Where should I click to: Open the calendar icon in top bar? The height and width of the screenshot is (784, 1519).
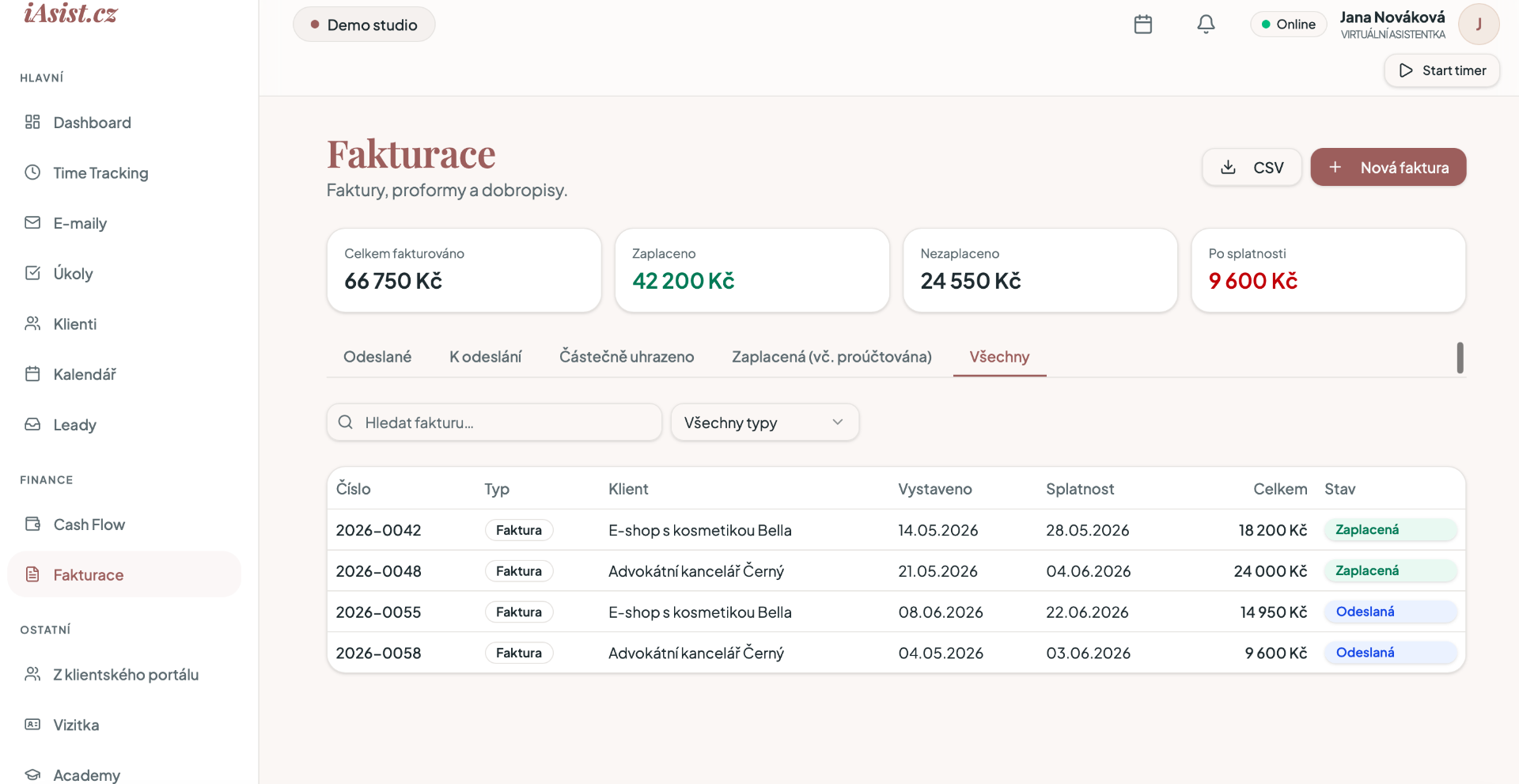(x=1142, y=25)
